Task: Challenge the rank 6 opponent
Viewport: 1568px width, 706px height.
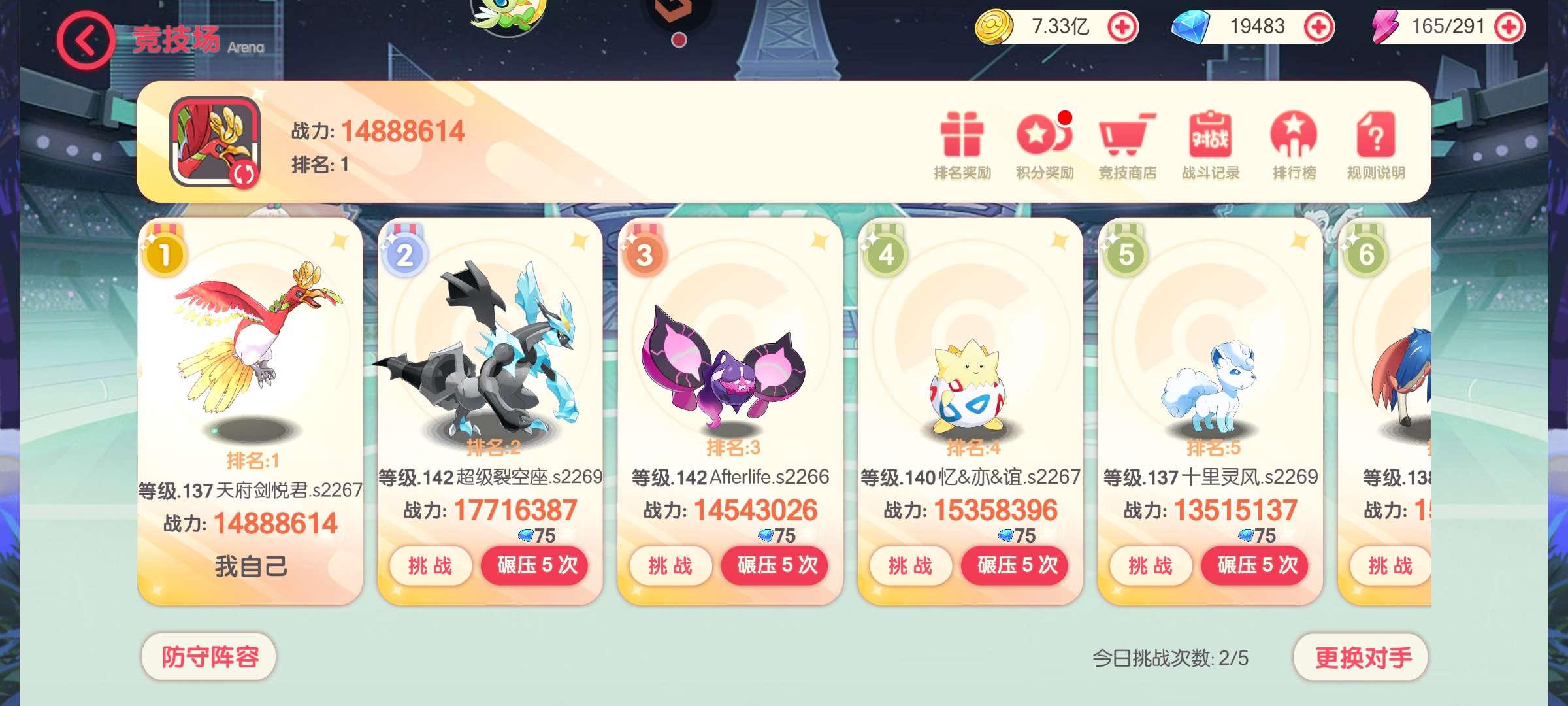Action: click(x=1390, y=565)
